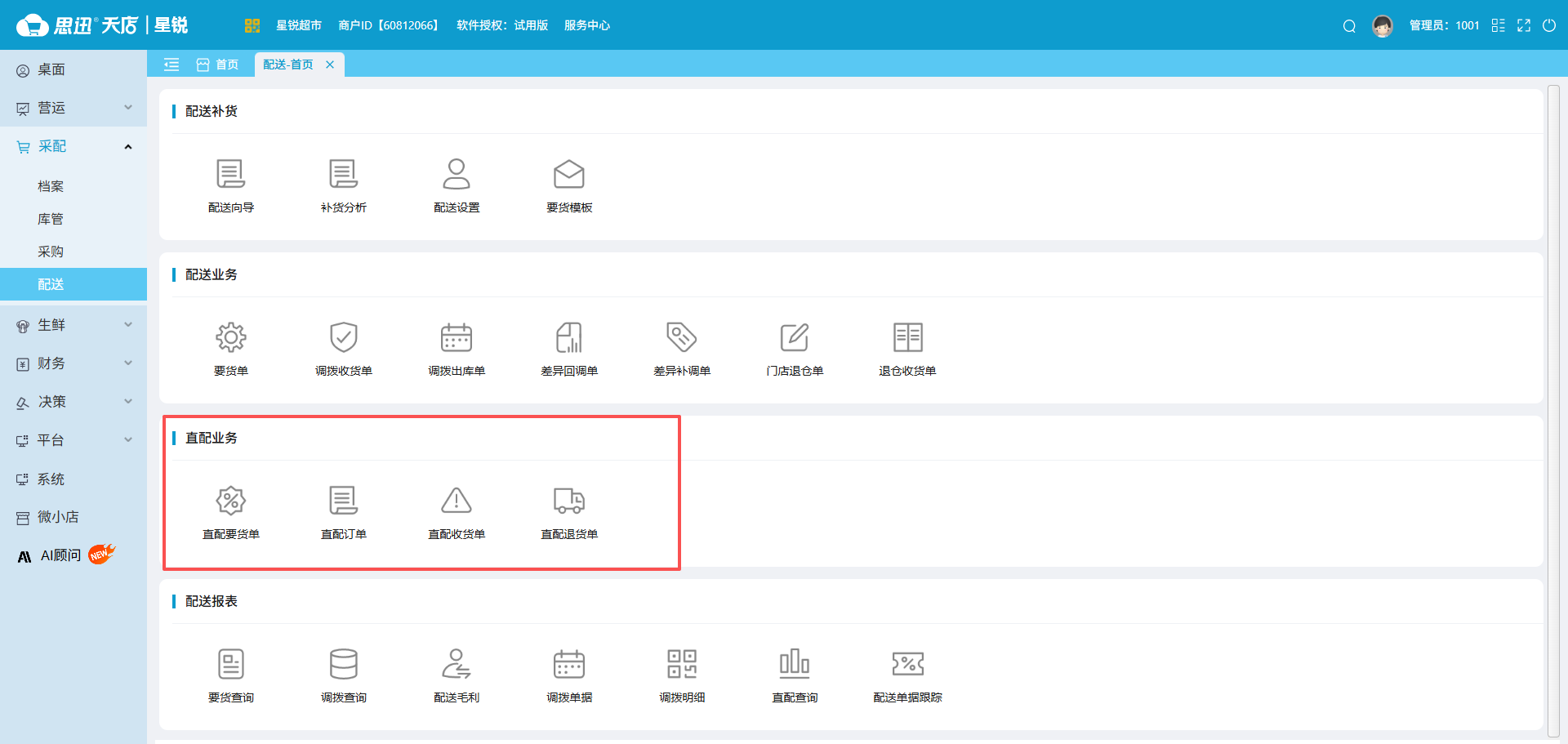The image size is (1568, 744).
Task: Click the search magnifier in header
Action: [1349, 26]
